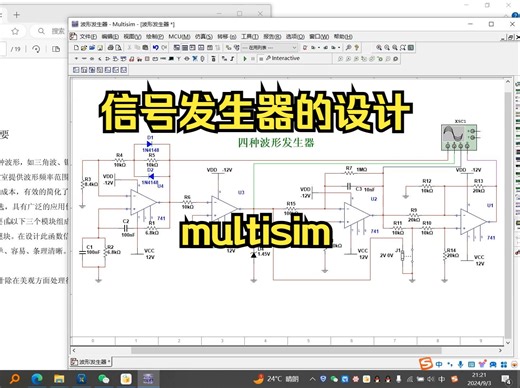Image resolution: width=520 pixels, height=388 pixels.
Task: Create a new design with the New icon
Action: coord(76,48)
